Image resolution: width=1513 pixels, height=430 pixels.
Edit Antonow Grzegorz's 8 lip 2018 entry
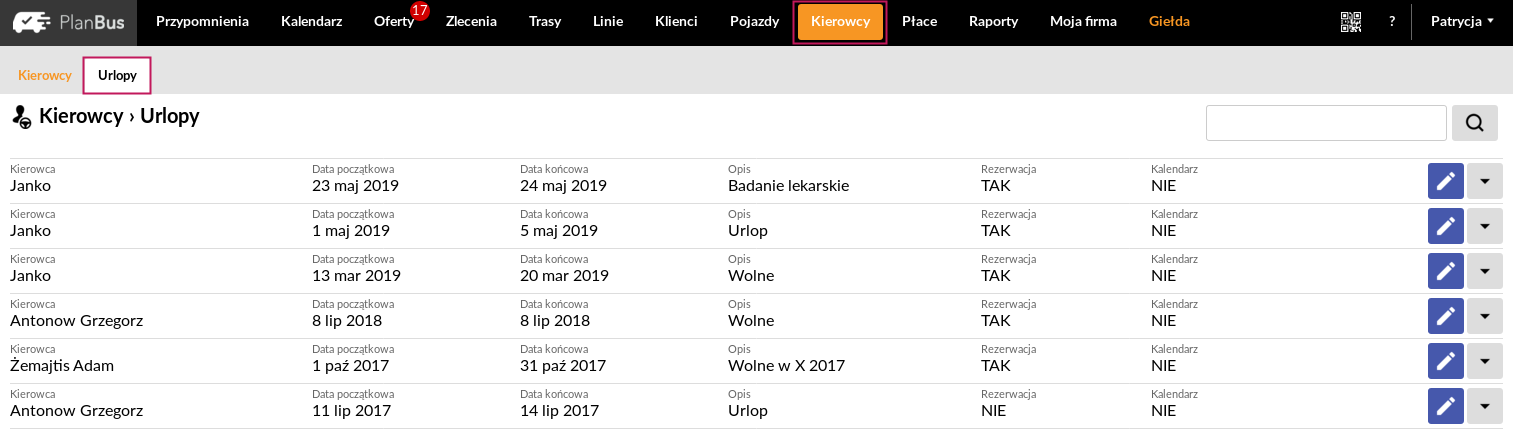coord(1445,316)
